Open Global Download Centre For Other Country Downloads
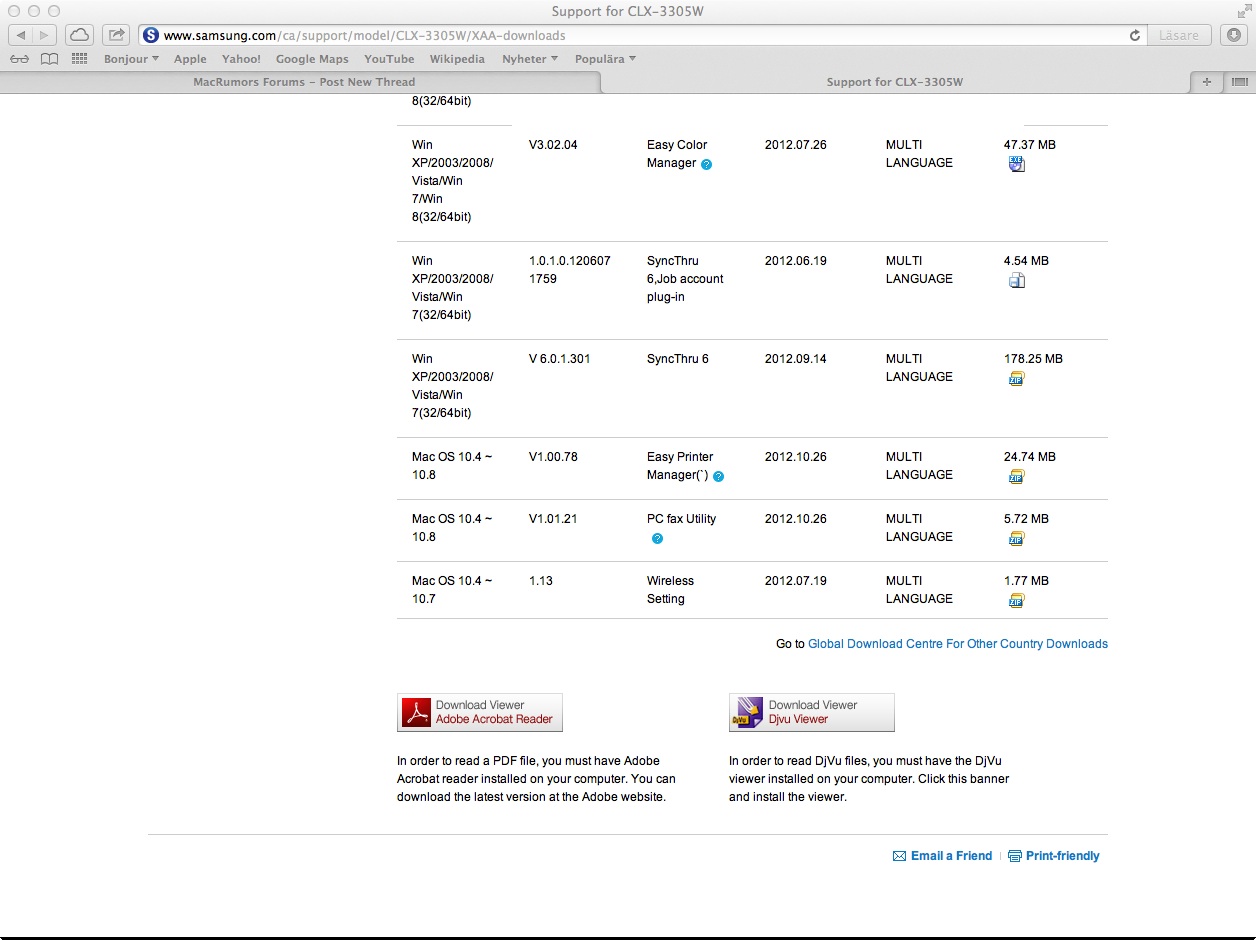This screenshot has height=940, width=1256. 958,644
